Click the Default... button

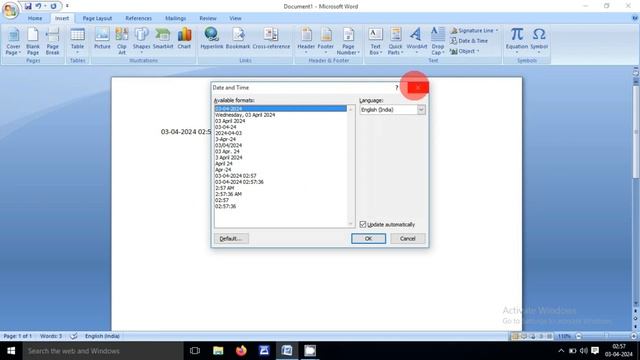point(231,238)
